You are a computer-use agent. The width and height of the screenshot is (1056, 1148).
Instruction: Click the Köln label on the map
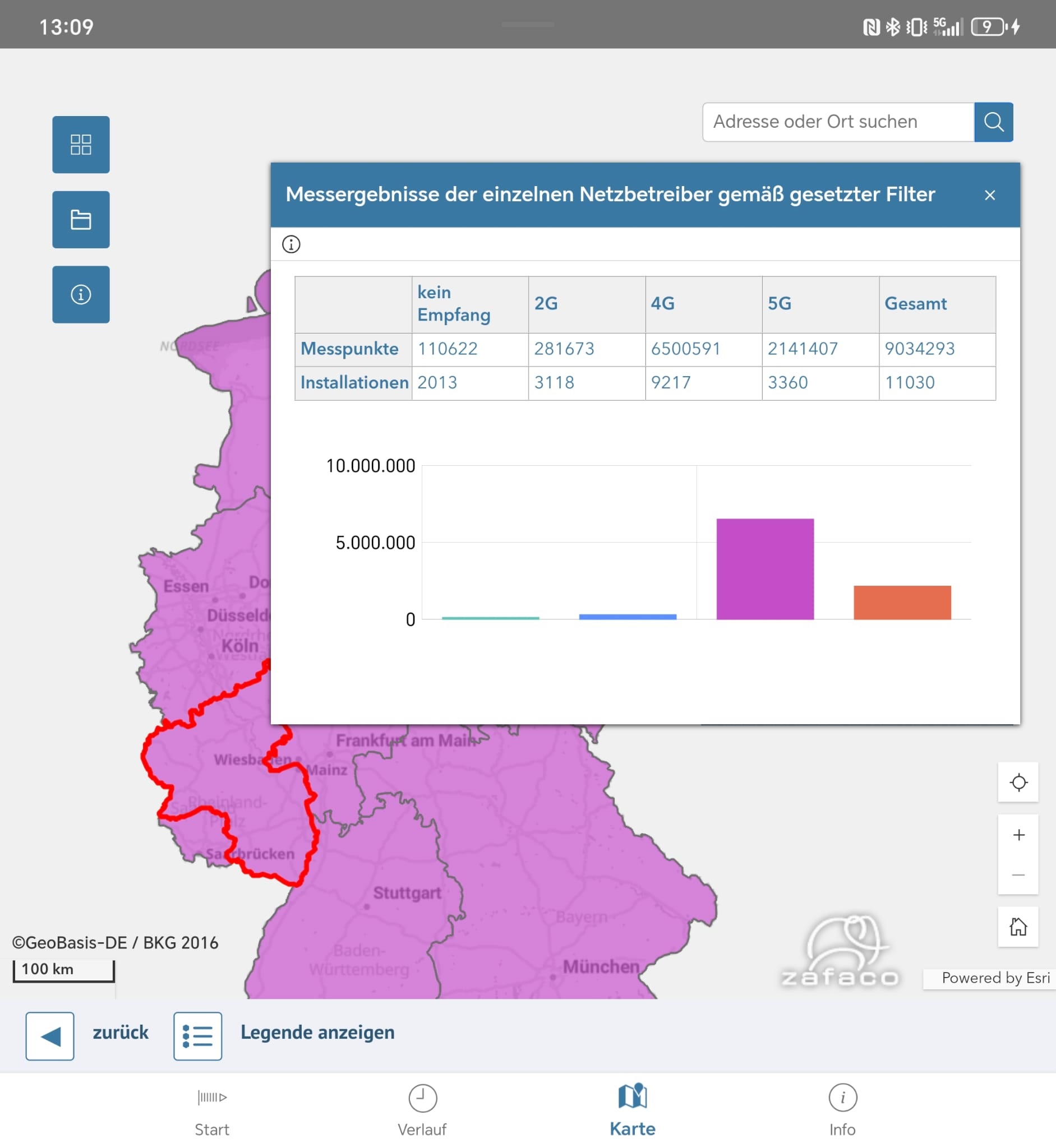pos(240,646)
